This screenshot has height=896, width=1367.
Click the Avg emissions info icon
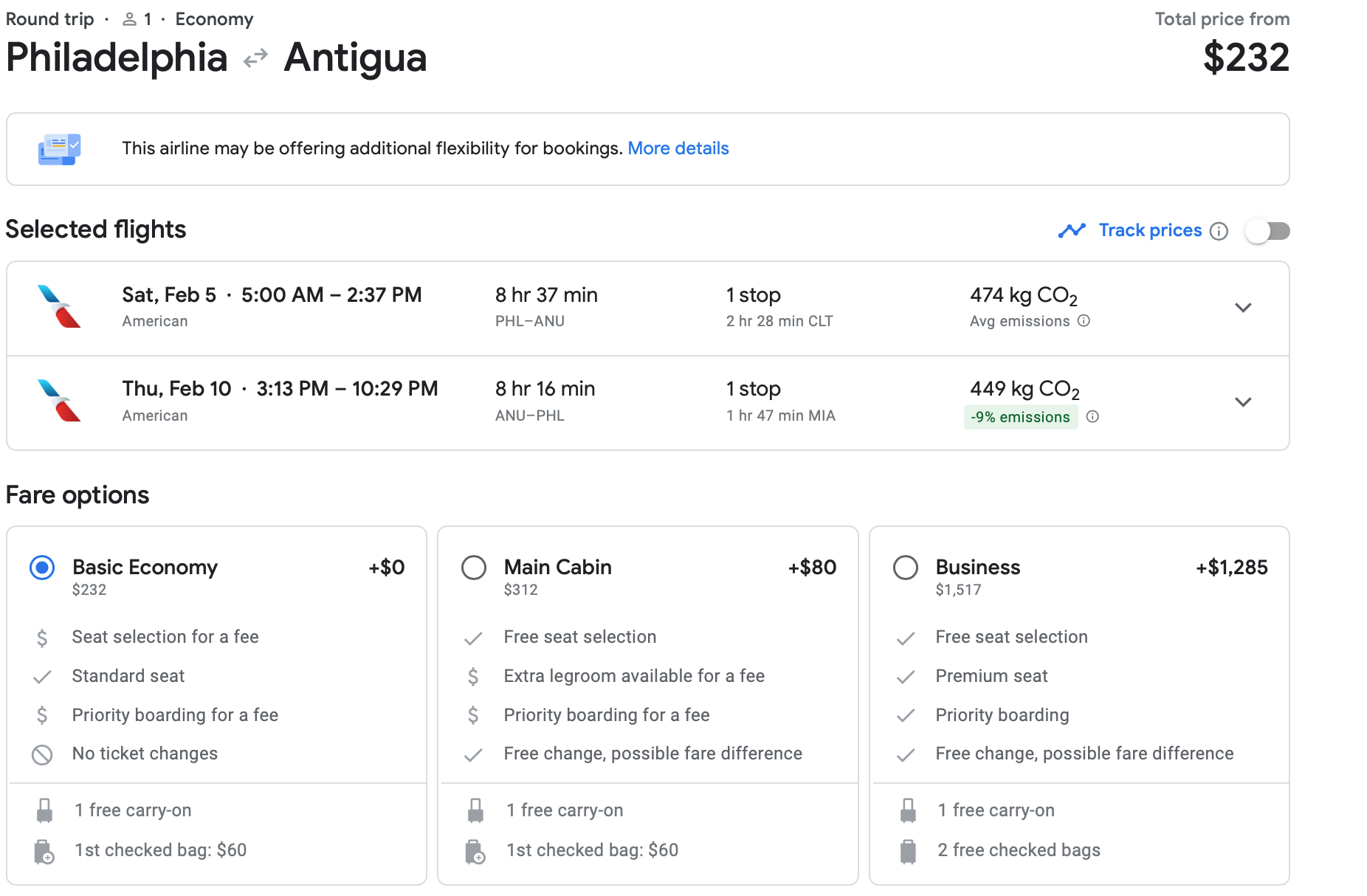coord(1084,321)
